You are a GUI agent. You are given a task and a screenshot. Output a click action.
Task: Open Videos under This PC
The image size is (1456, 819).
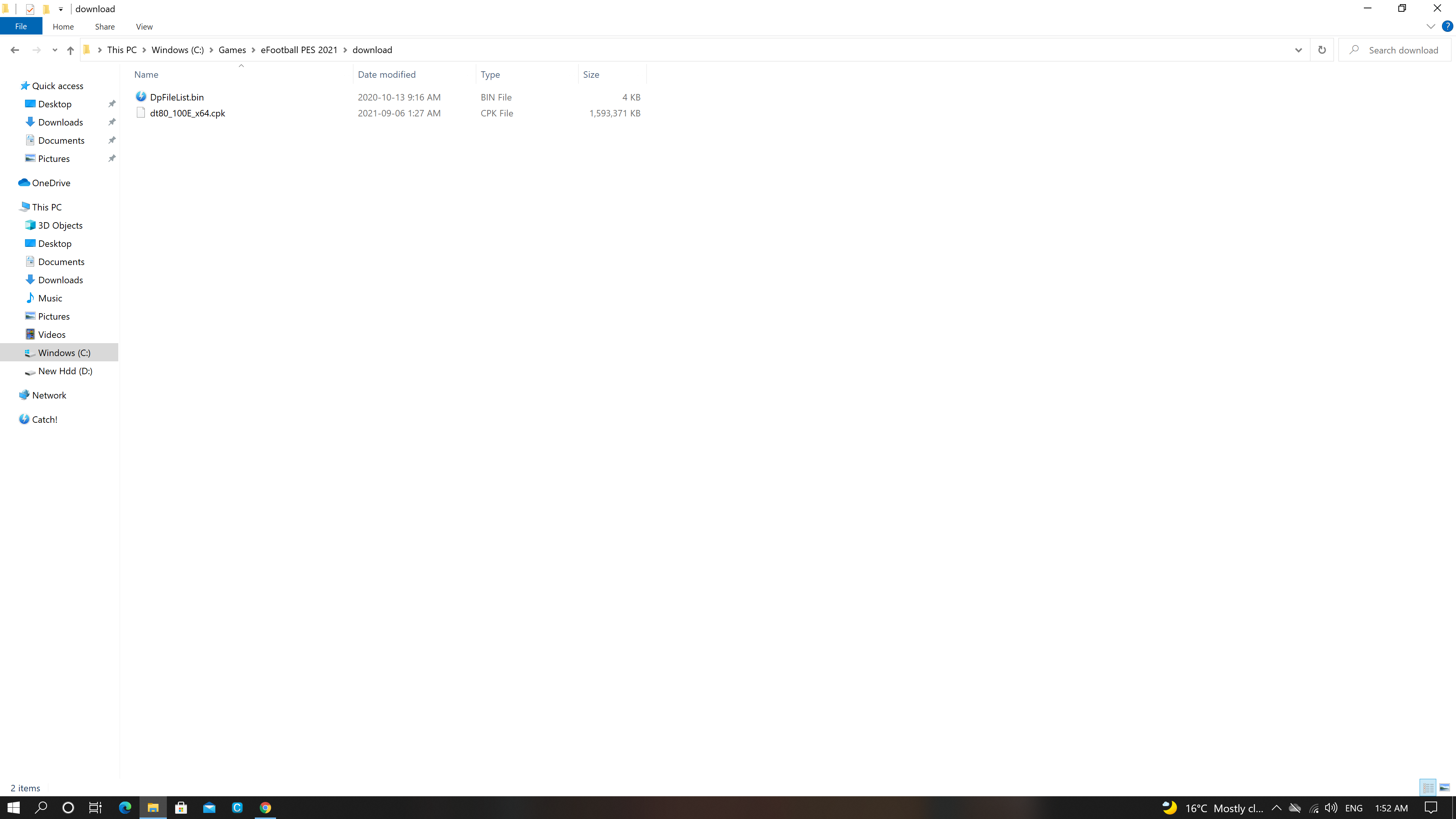tap(52, 334)
